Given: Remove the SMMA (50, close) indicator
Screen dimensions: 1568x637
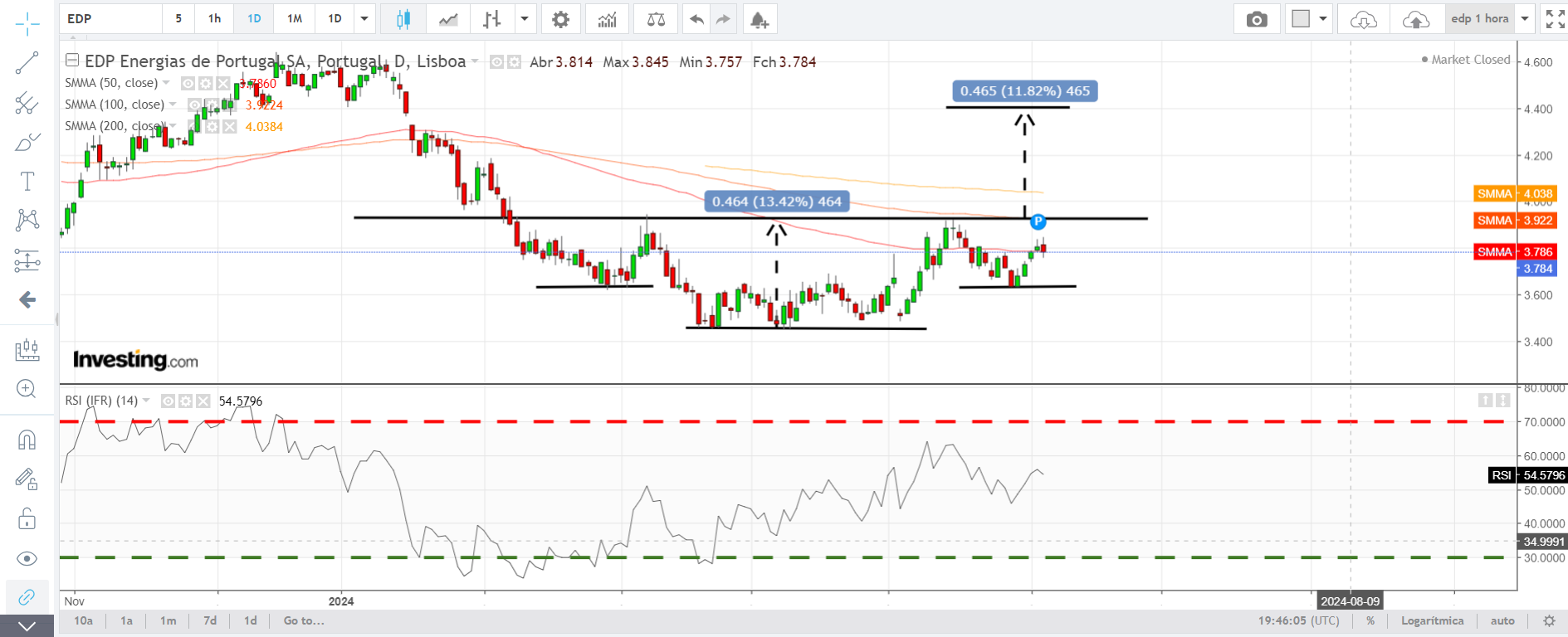Looking at the screenshot, I should pos(223,83).
